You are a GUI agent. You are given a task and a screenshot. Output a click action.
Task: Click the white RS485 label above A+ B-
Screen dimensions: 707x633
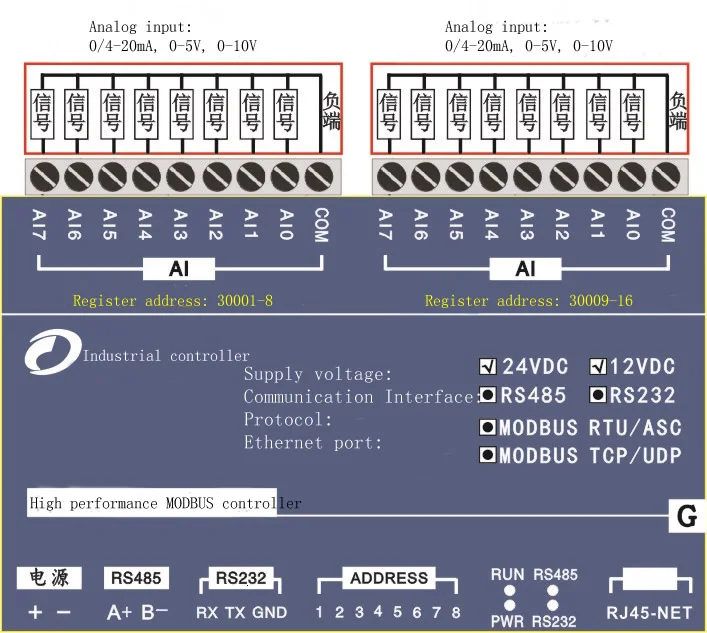(x=136, y=578)
